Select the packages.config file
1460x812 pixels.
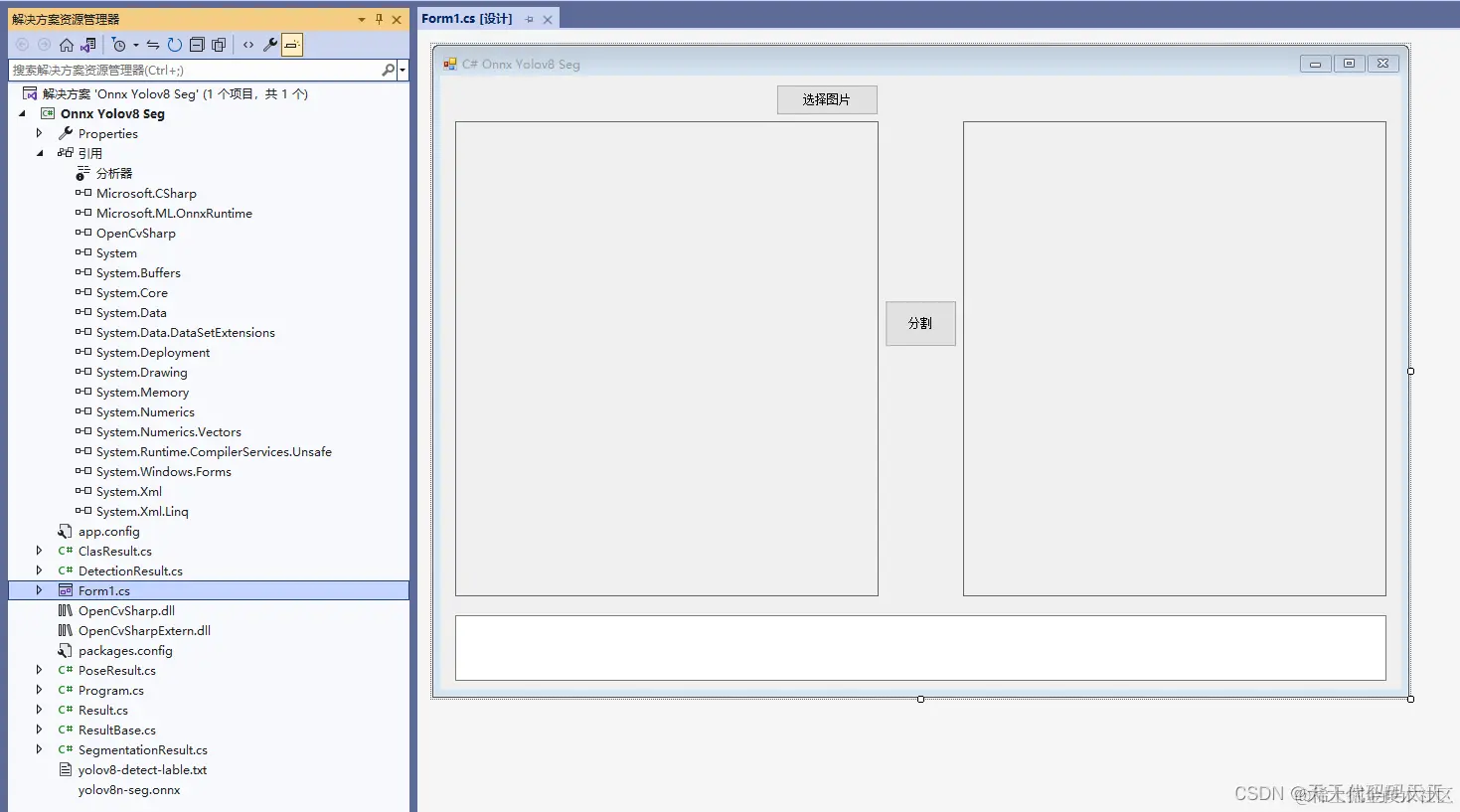coord(125,650)
